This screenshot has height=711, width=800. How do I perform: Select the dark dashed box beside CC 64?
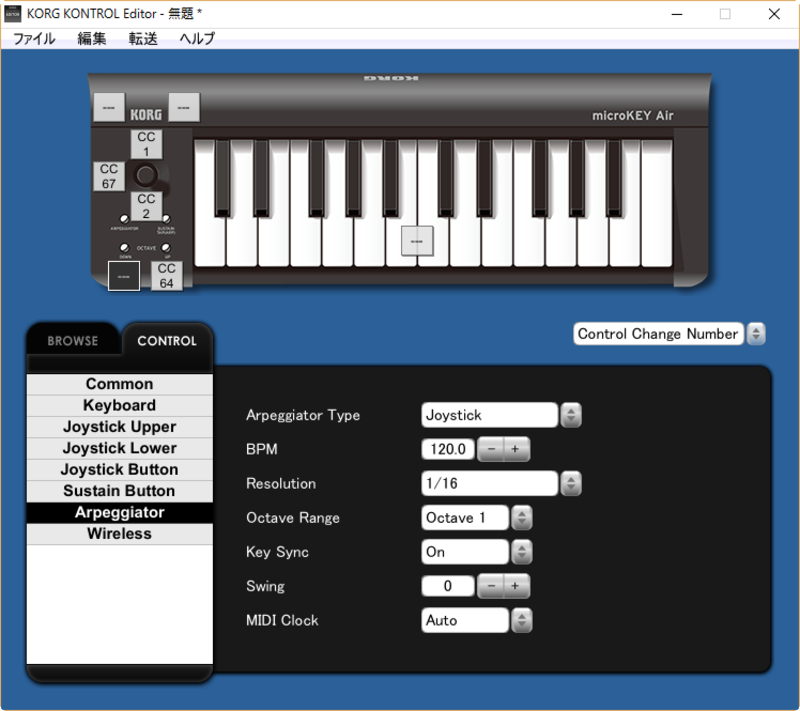coord(124,276)
